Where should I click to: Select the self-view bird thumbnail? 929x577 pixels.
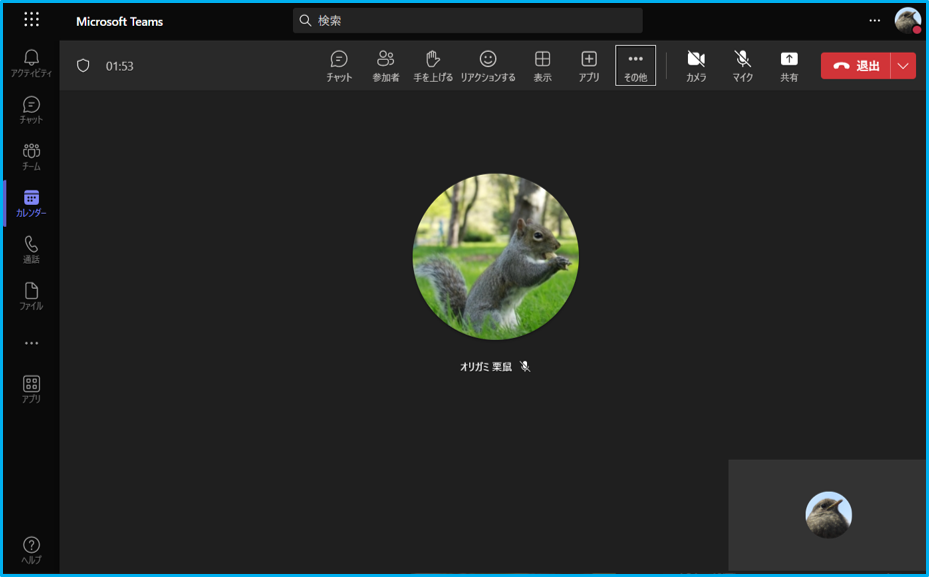[x=828, y=515]
